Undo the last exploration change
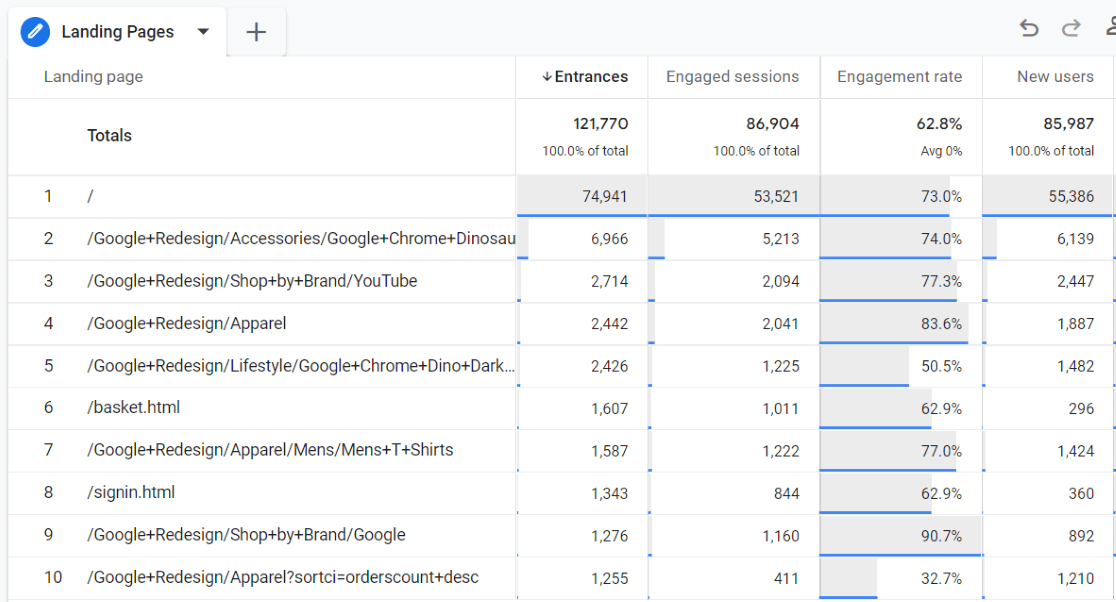1116x602 pixels. click(x=1029, y=29)
